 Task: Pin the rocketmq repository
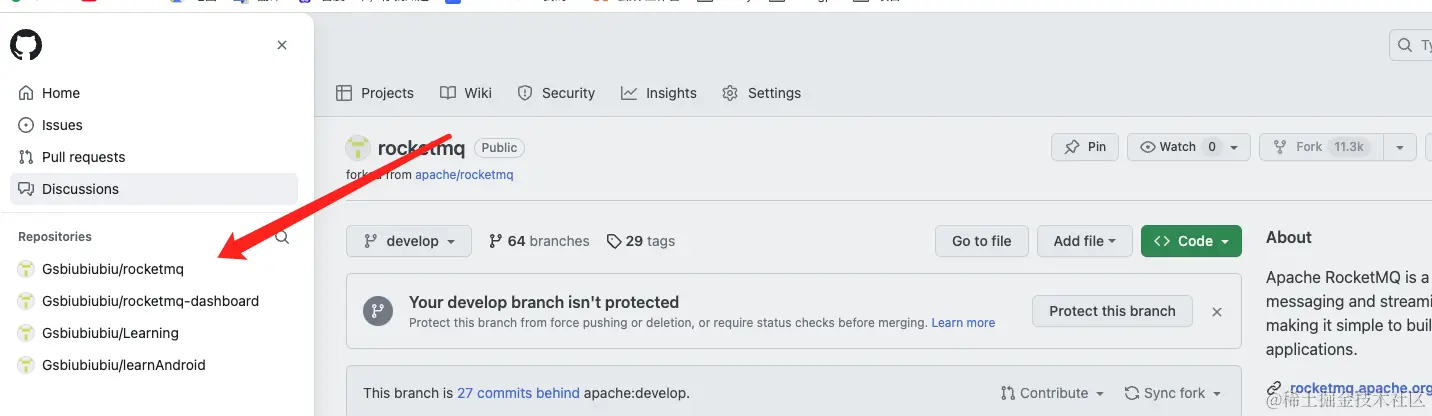(x=1085, y=147)
